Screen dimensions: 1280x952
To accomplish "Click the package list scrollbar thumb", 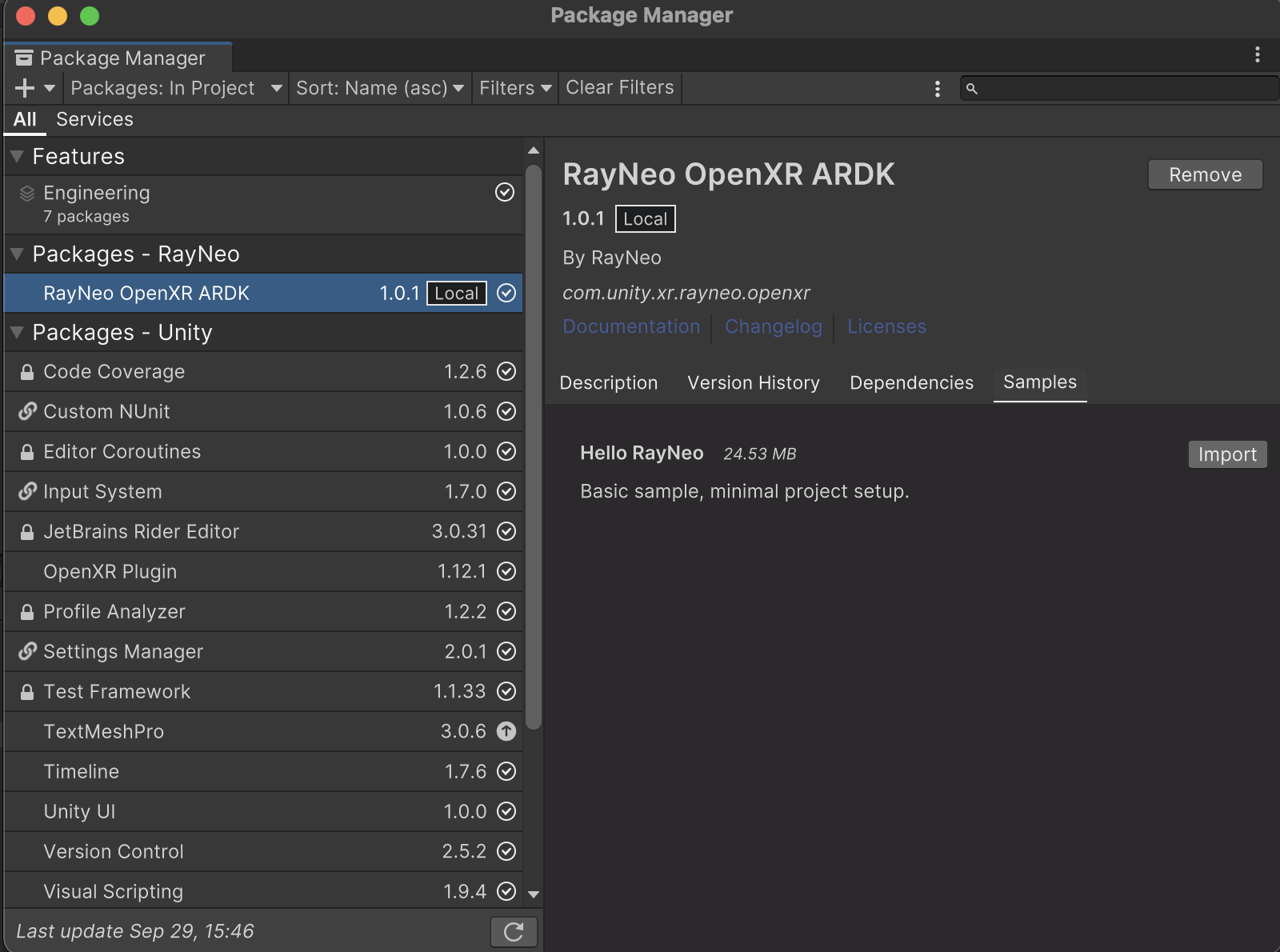I will (x=534, y=446).
